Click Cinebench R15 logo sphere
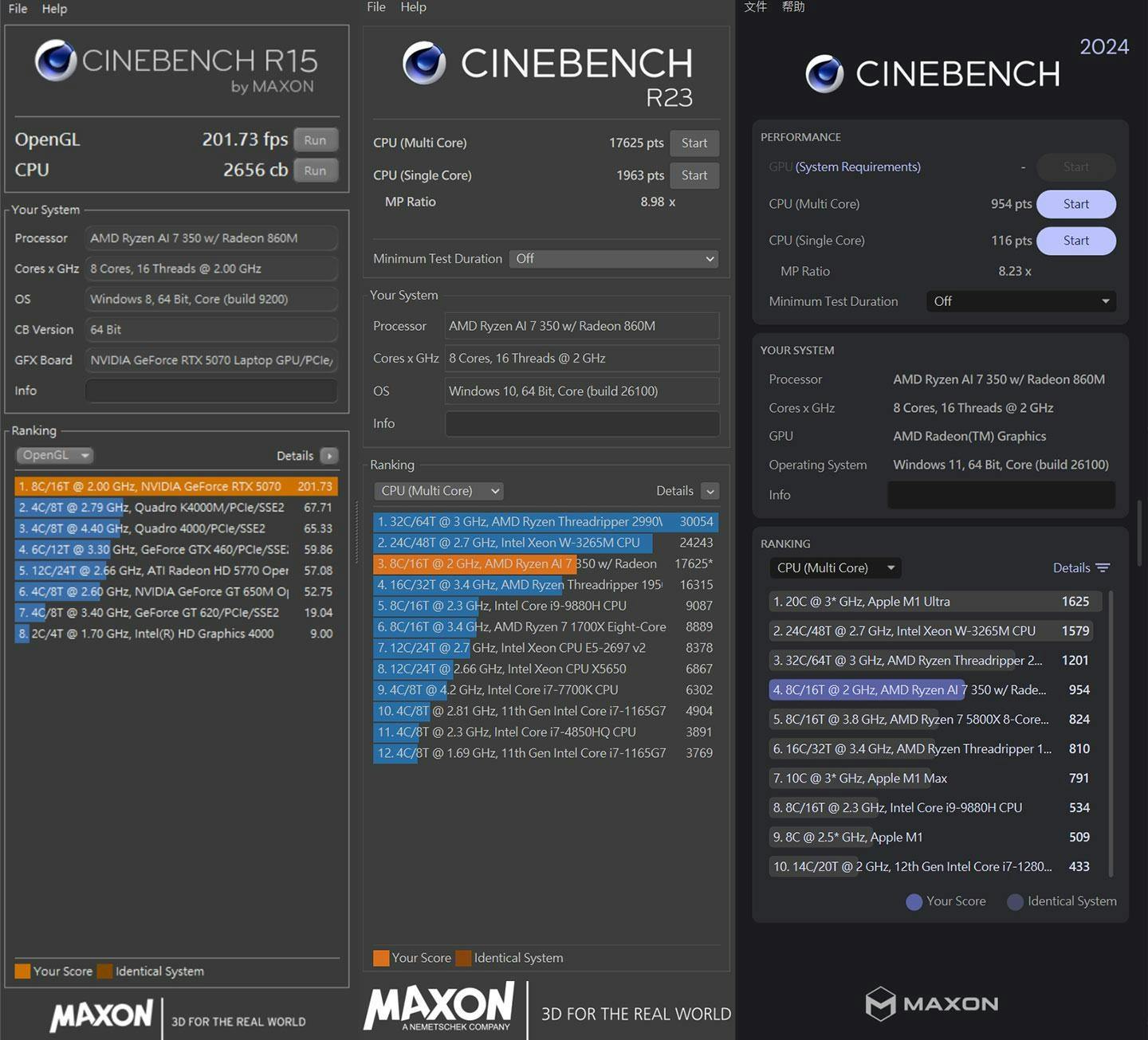Image resolution: width=1148 pixels, height=1040 pixels. (56, 61)
